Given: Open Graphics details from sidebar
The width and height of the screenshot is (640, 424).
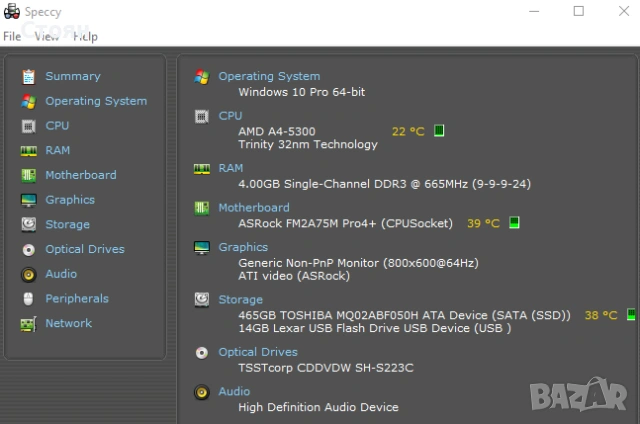Looking at the screenshot, I should pos(70,200).
